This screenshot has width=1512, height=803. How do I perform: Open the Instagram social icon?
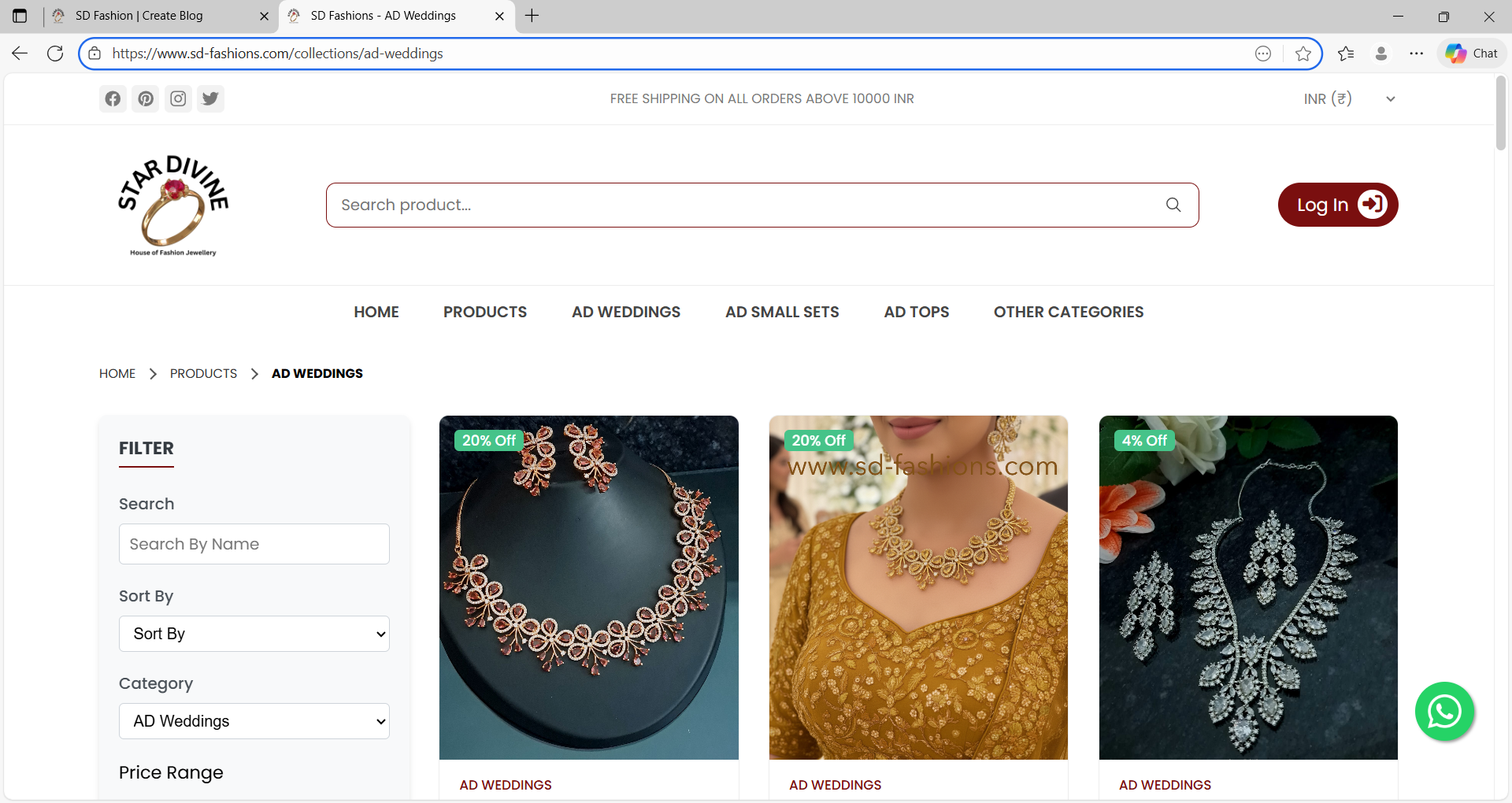point(177,98)
